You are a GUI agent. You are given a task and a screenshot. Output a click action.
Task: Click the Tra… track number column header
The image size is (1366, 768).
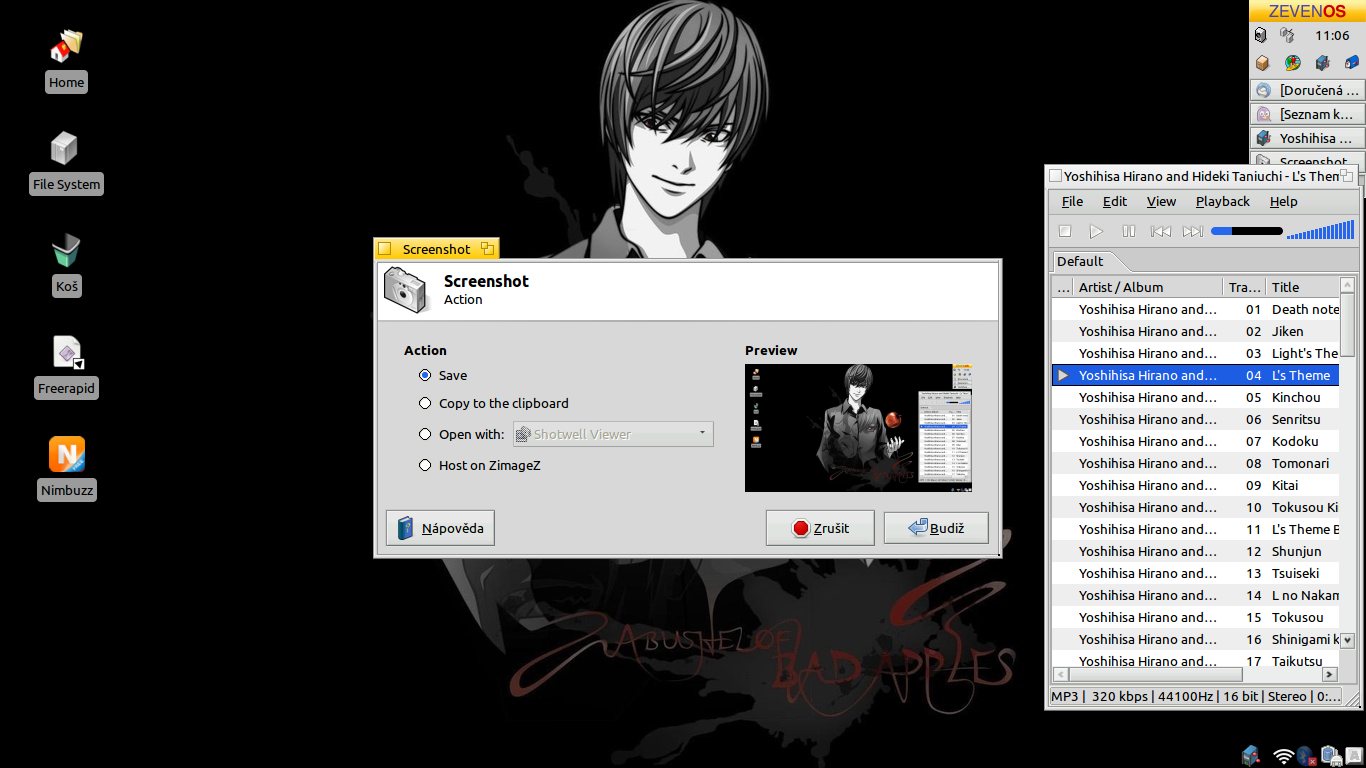(1244, 287)
